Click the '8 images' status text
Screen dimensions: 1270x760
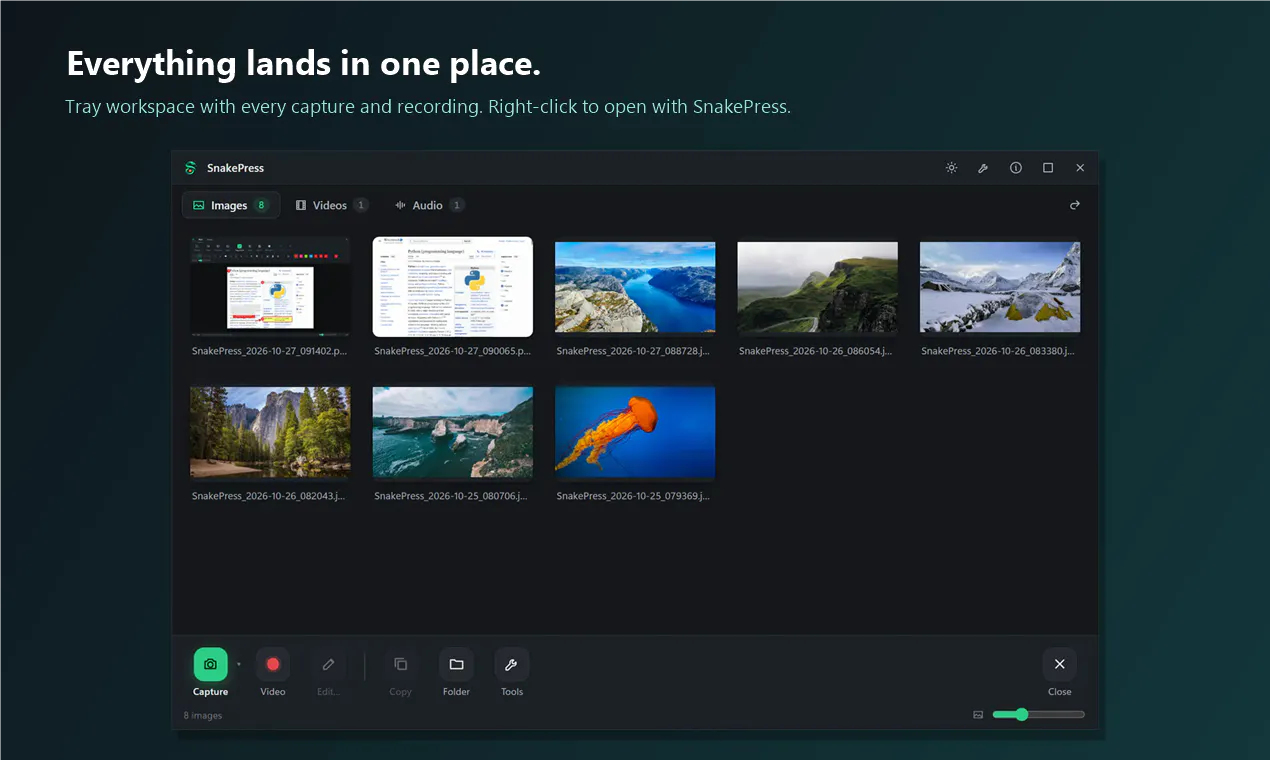tap(203, 715)
